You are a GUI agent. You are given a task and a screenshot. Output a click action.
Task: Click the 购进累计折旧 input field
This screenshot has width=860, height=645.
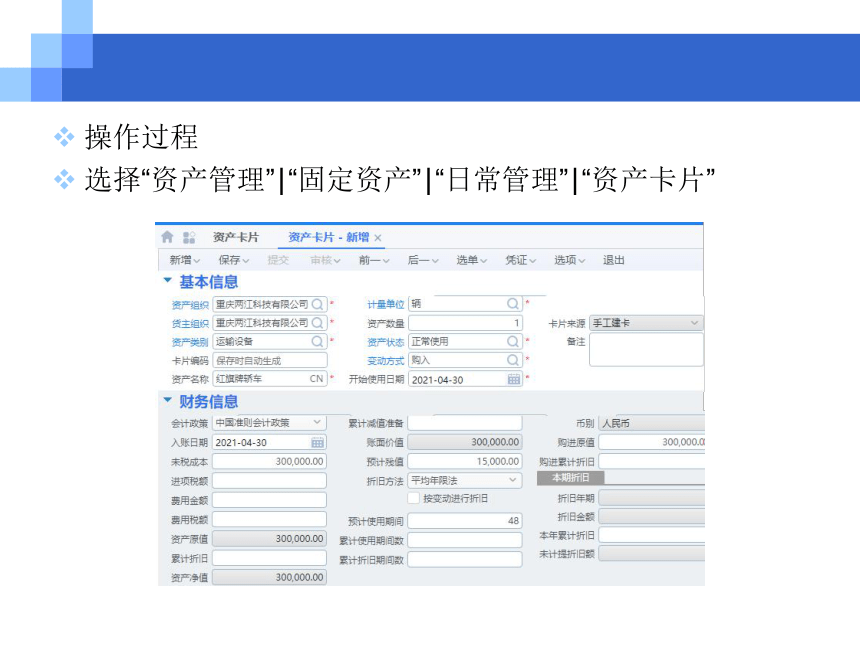click(x=652, y=461)
